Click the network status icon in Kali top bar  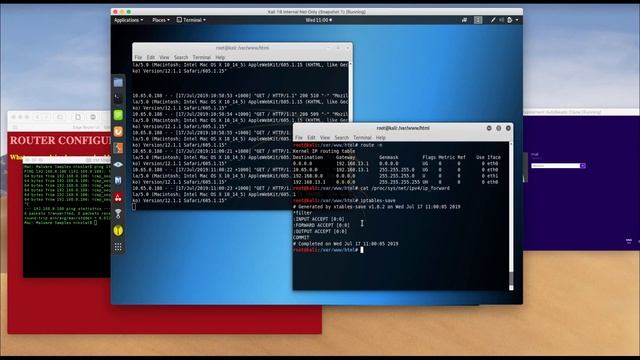click(464, 20)
